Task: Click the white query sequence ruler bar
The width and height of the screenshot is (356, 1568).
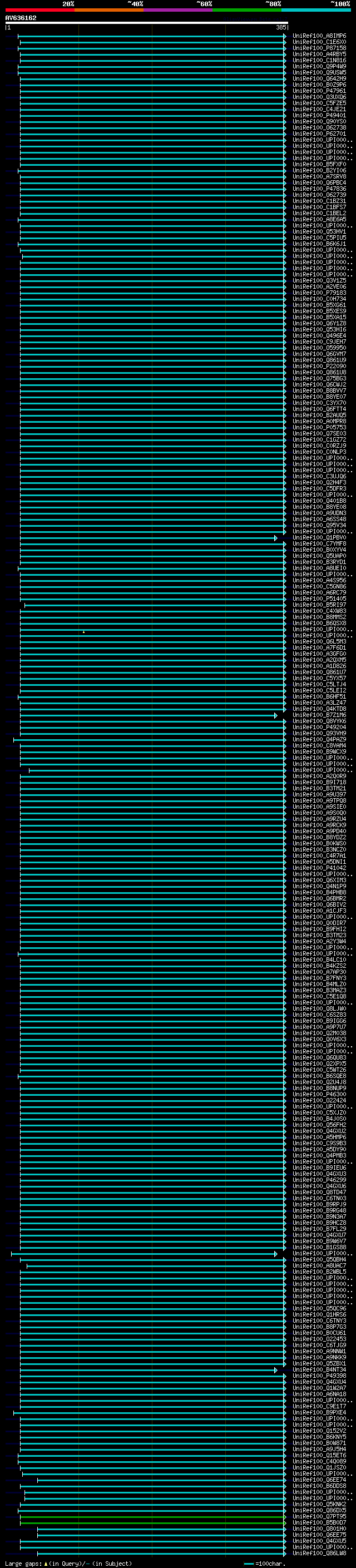Action: (147, 22)
